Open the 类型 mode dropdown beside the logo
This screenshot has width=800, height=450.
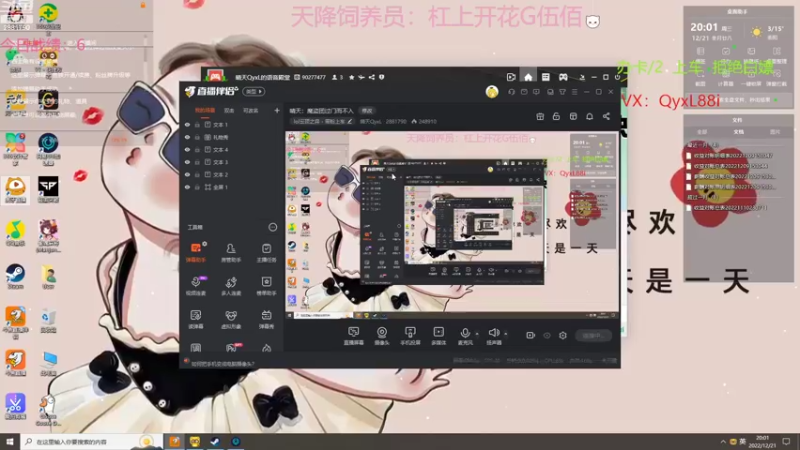point(253,92)
